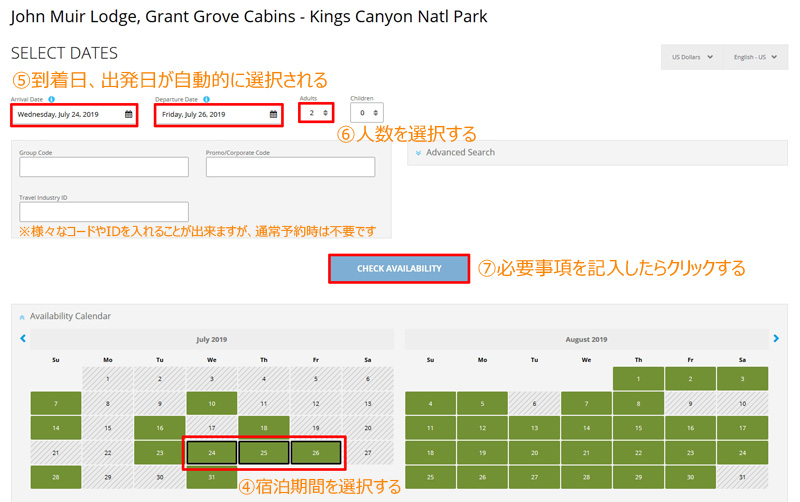This screenshot has height=502, width=800.
Task: Select July 25 in the calendar
Action: point(264,453)
